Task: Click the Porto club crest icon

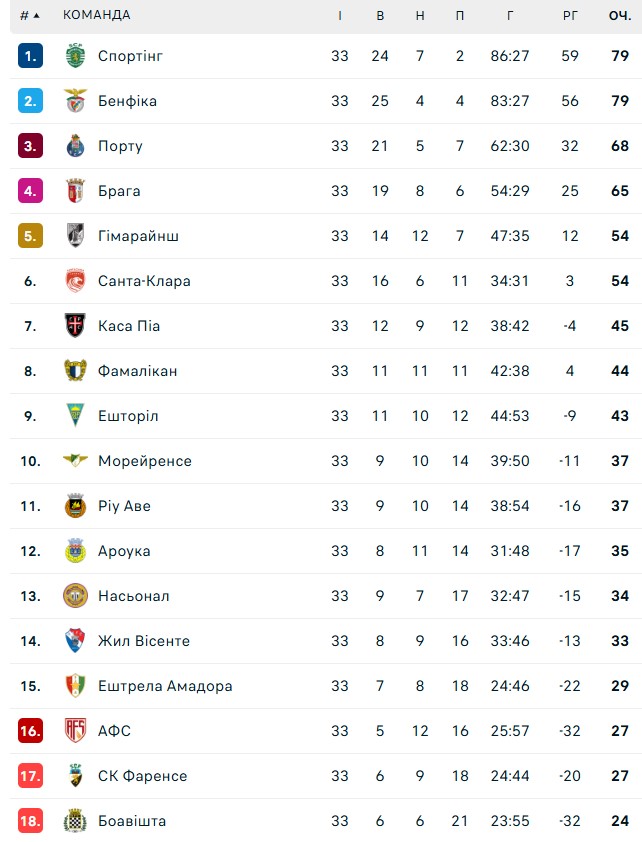Action: point(75,146)
